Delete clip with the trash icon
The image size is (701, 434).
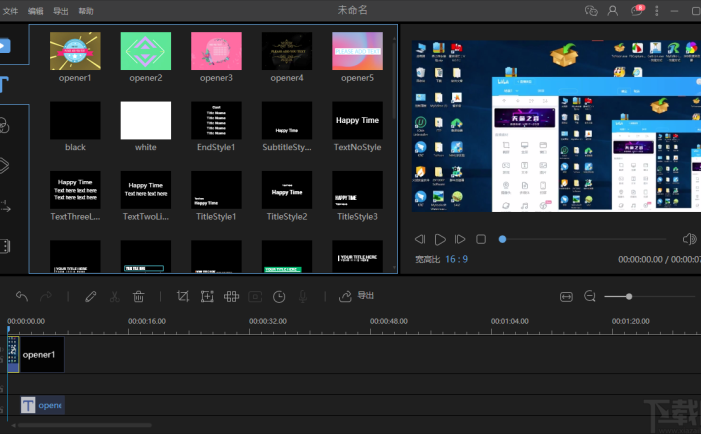coord(139,296)
